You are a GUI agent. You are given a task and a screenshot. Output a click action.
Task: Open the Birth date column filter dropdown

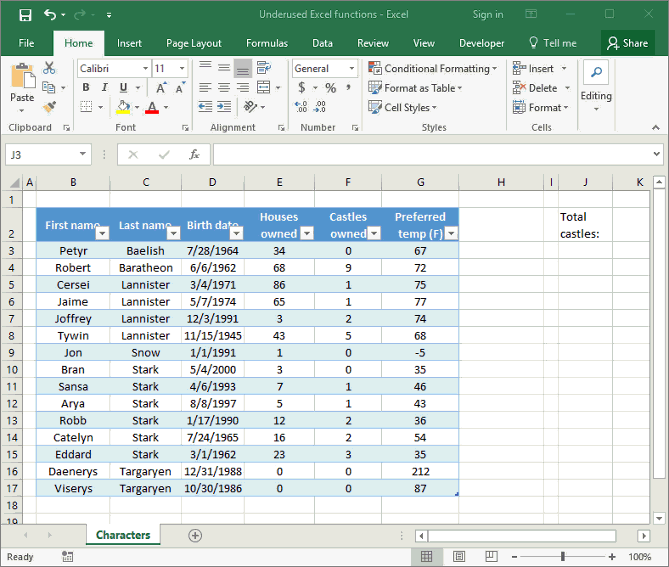236,233
